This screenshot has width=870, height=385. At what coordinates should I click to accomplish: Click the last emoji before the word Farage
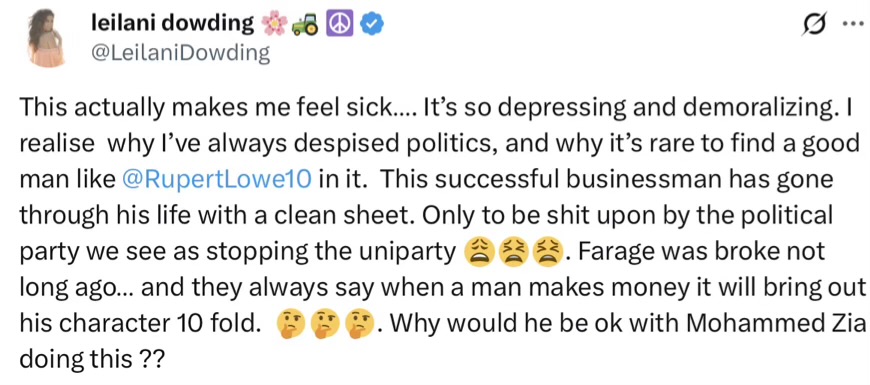coord(547,253)
